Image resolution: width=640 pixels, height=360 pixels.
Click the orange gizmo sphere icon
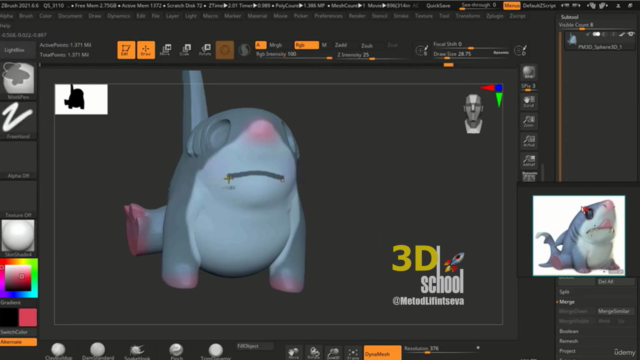(x=225, y=50)
